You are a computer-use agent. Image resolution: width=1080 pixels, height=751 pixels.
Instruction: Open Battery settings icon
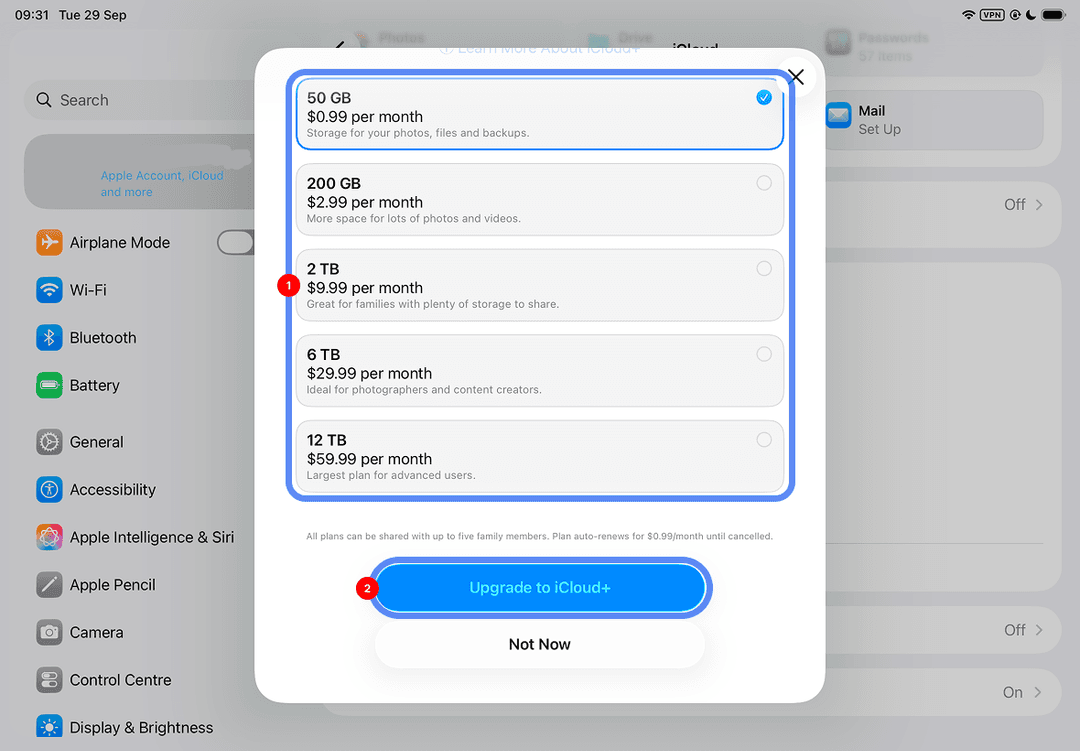[49, 385]
